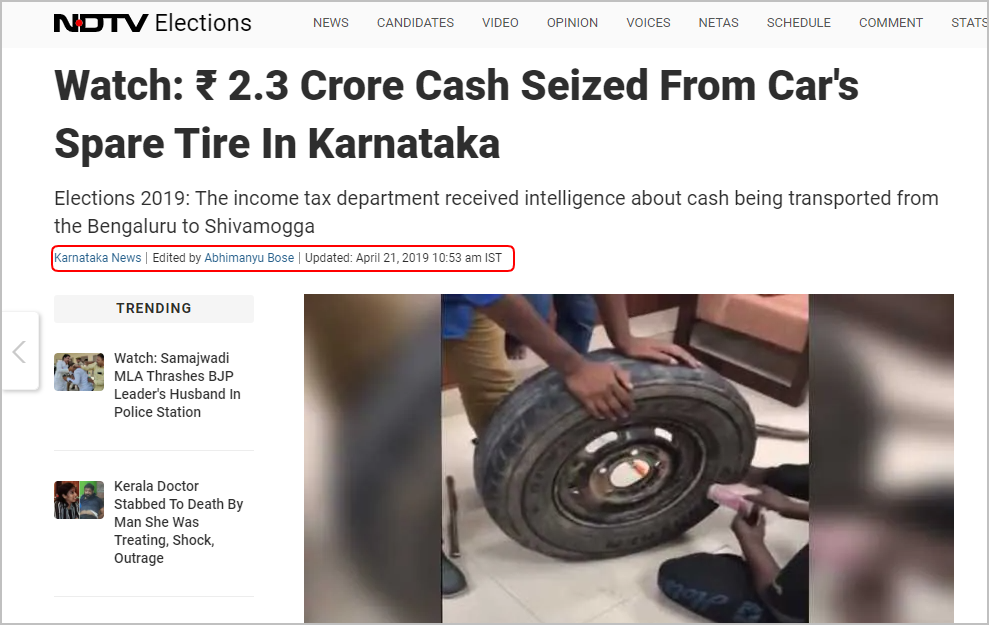Open the NEWS menu item

pyautogui.click(x=331, y=23)
